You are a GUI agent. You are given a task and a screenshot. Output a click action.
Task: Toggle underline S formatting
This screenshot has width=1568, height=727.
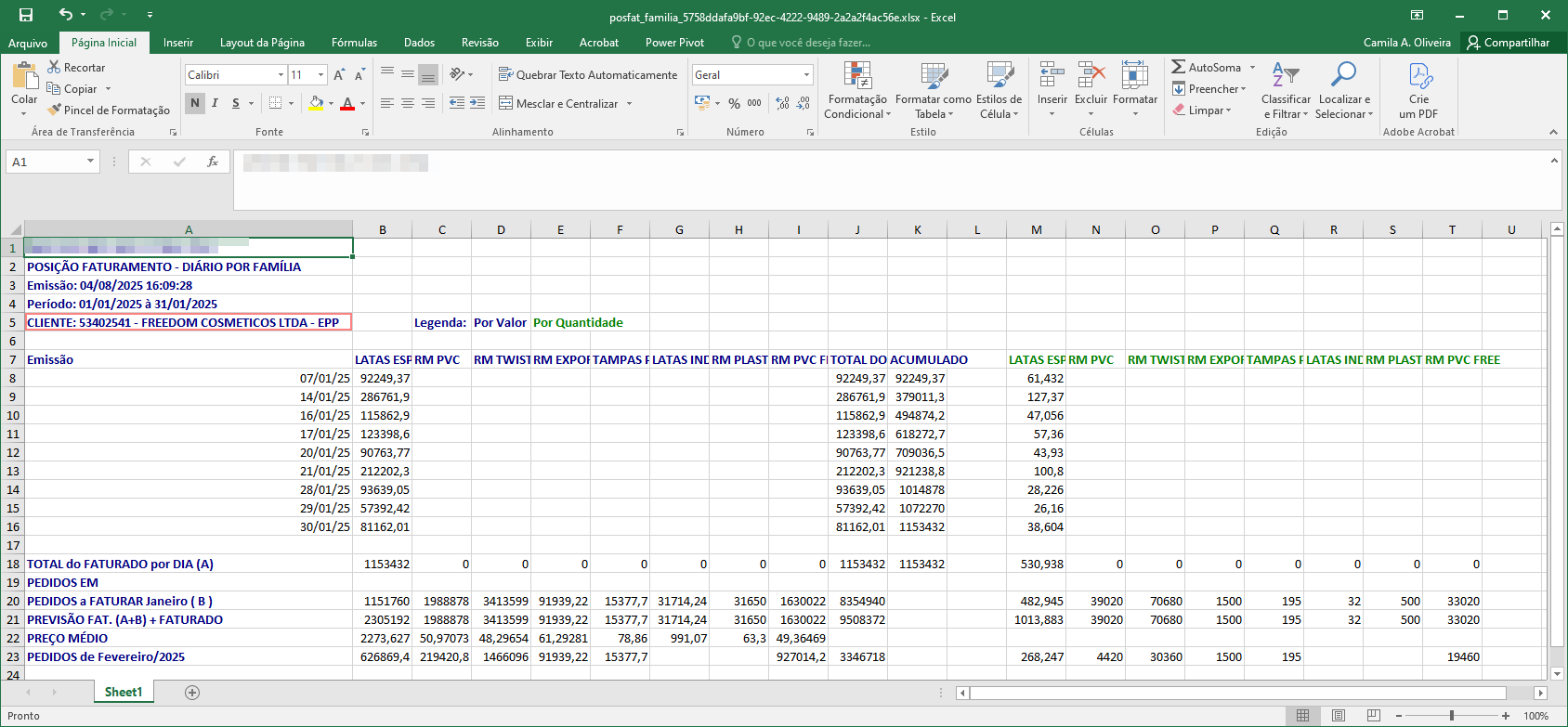coord(236,103)
